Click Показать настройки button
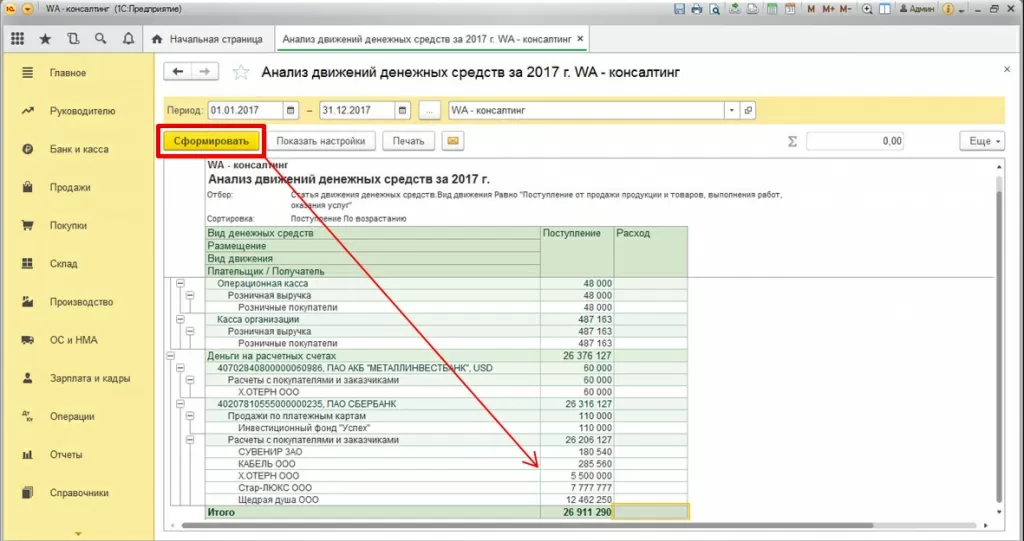This screenshot has width=1024, height=541. (x=321, y=141)
